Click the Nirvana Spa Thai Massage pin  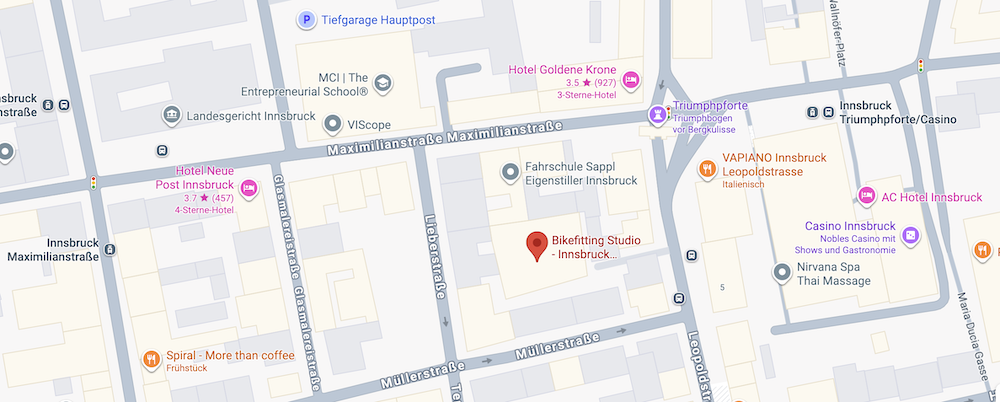coord(783,273)
